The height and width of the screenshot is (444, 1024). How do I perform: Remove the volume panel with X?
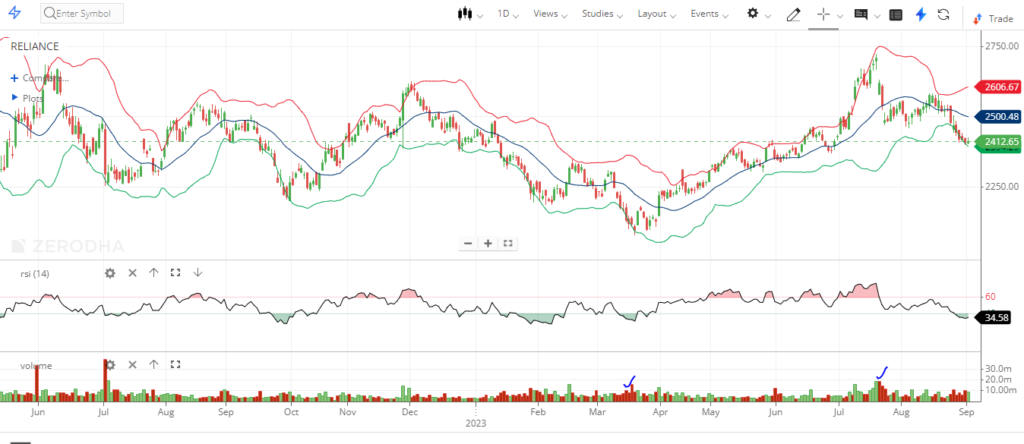(132, 365)
